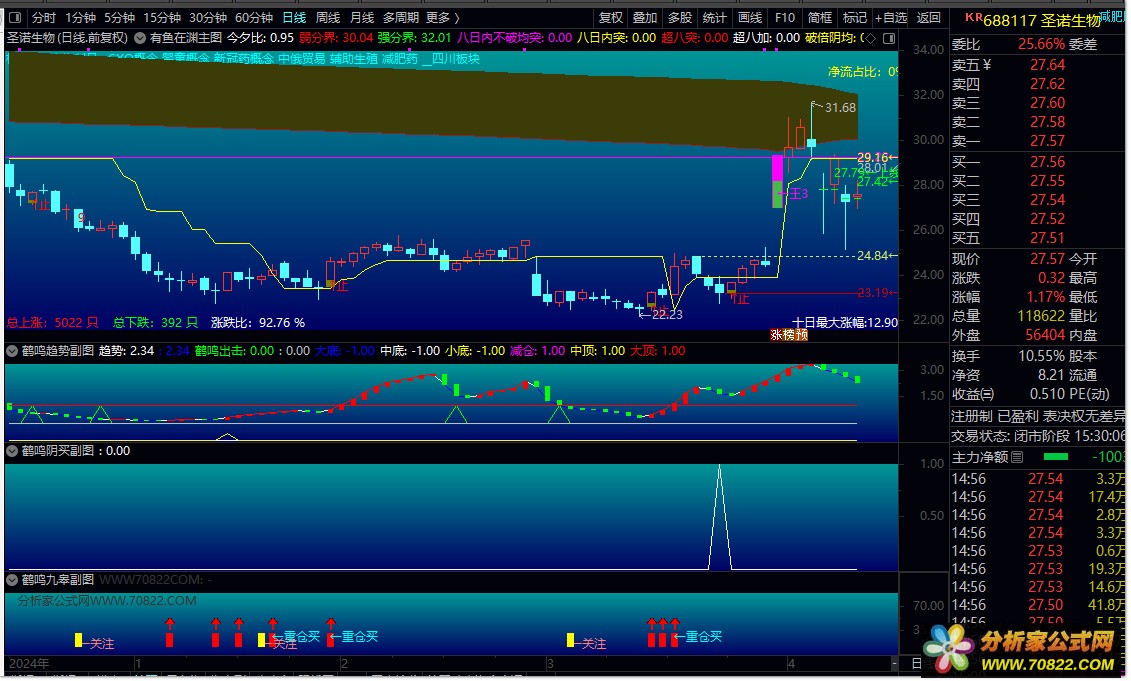The width and height of the screenshot is (1131, 681).
Task: Select the 30分钟 period tab
Action: (x=208, y=17)
